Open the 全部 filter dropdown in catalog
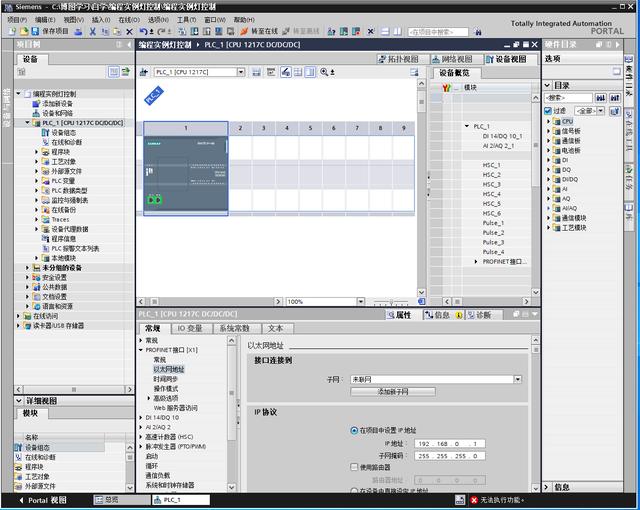The height and width of the screenshot is (510, 640). [x=600, y=111]
